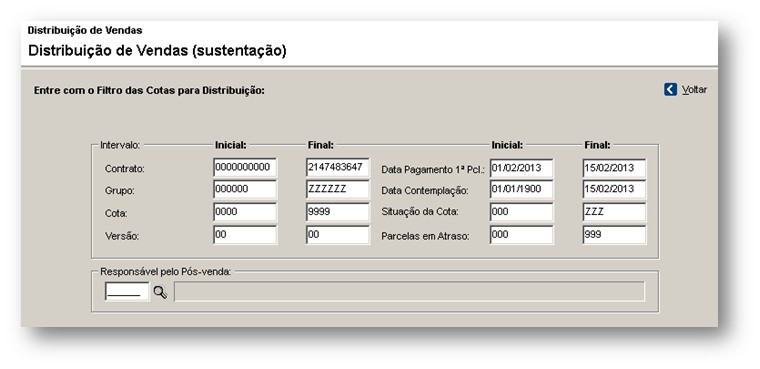Click the Responsável pelo Pós-venda: group label
Image resolution: width=760 pixels, height=369 pixels.
point(165,272)
